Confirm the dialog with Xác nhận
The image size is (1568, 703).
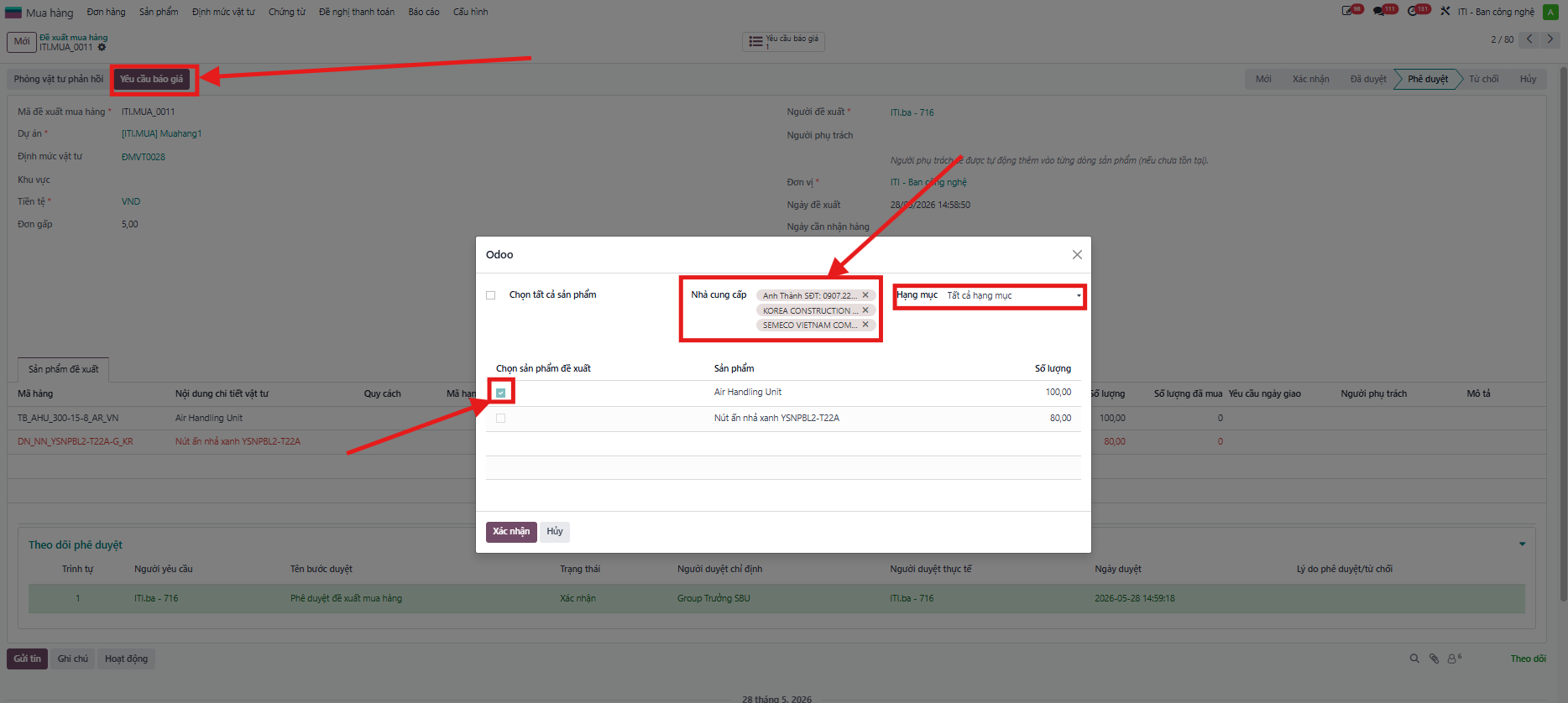(x=511, y=532)
